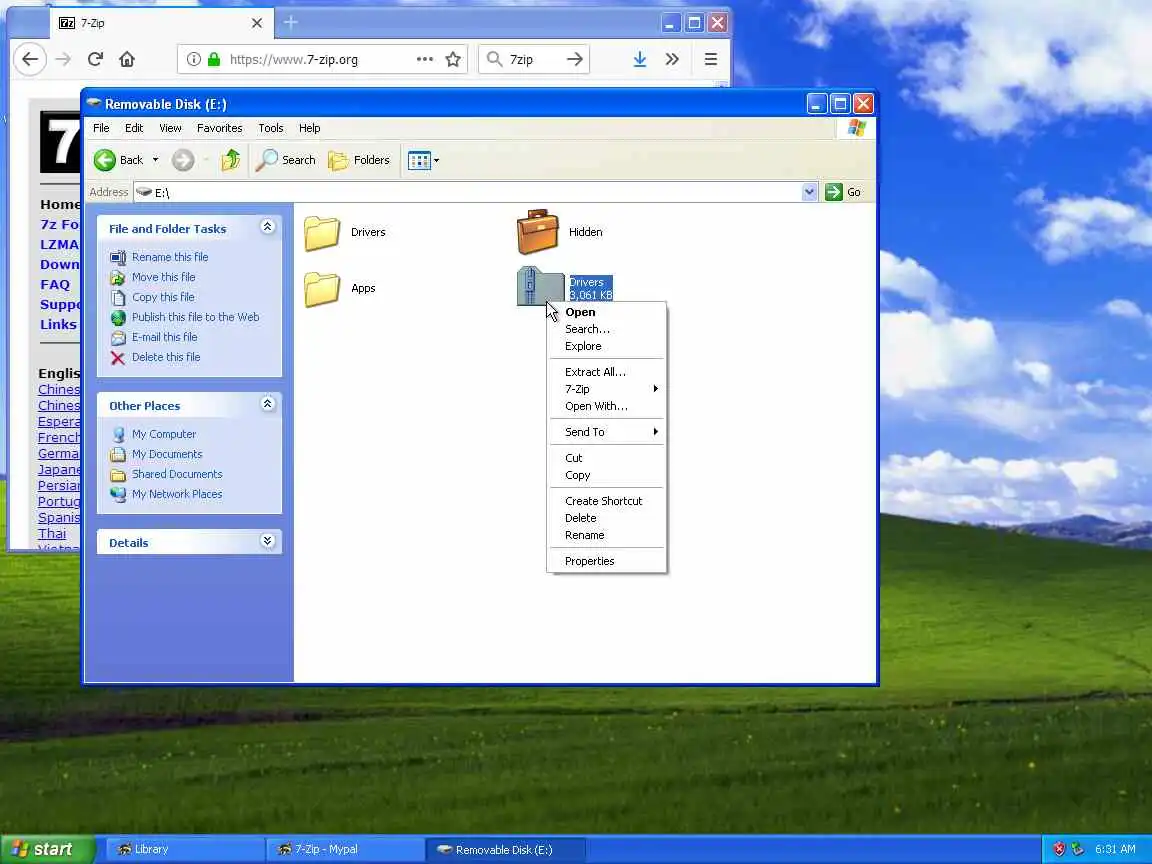
Task: Click the browser downloads arrow icon
Action: [x=640, y=60]
